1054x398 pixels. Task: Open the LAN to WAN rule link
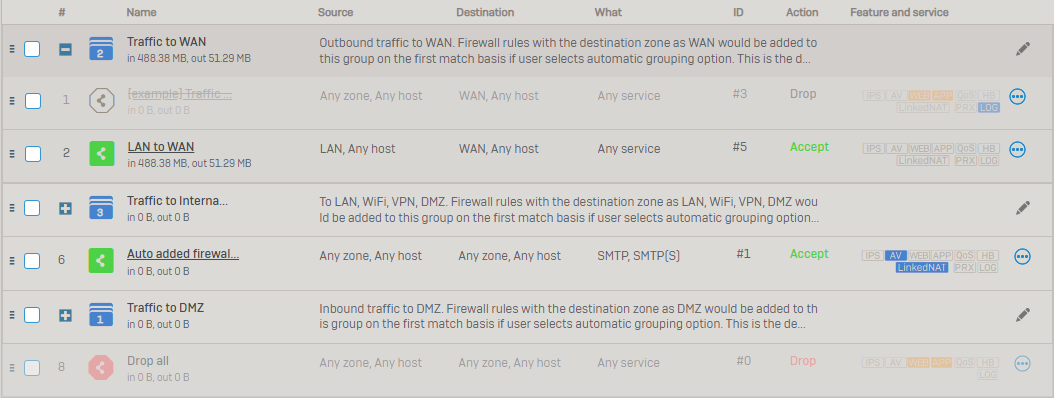[x=161, y=147]
